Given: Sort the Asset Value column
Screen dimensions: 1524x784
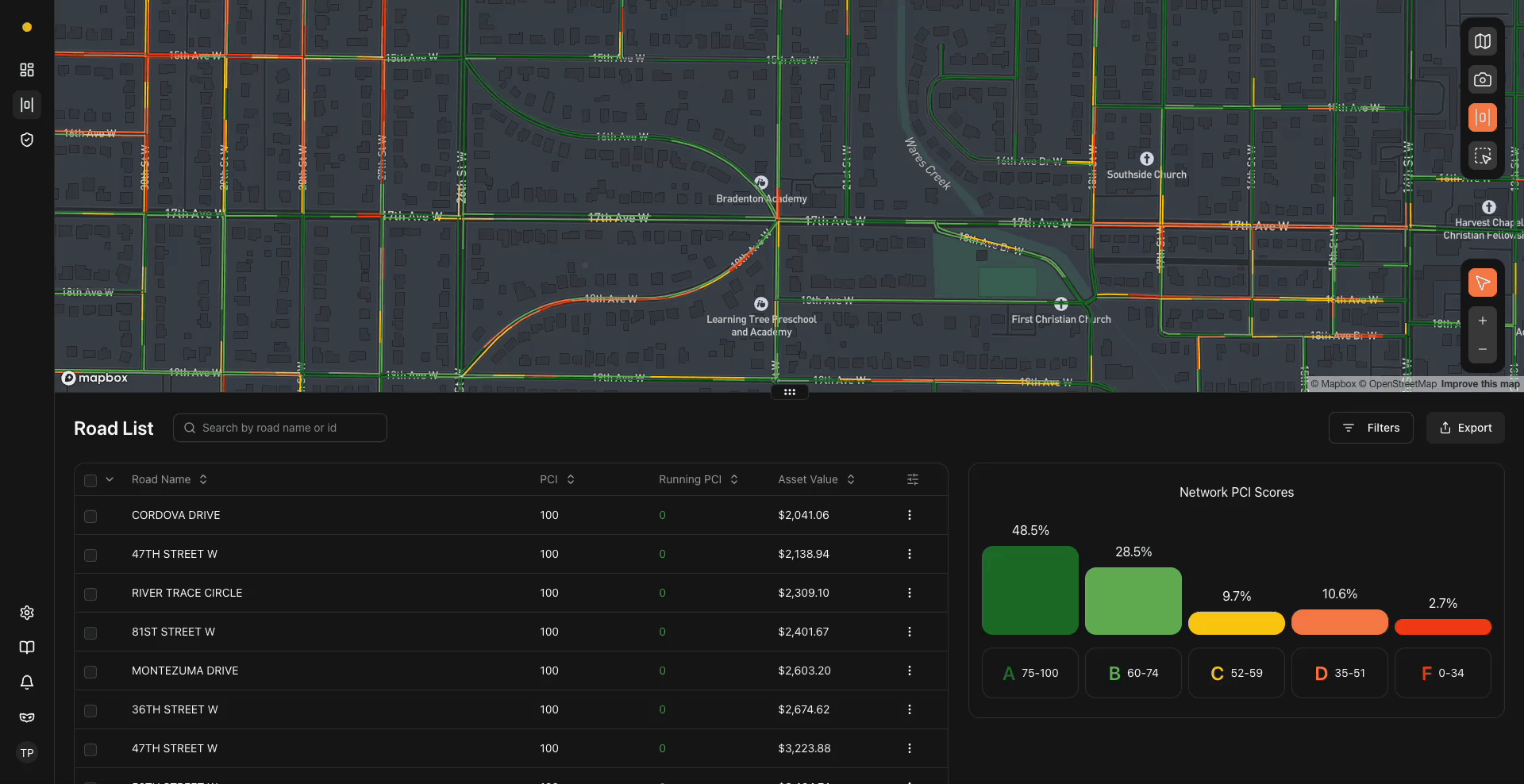Looking at the screenshot, I should tap(850, 479).
